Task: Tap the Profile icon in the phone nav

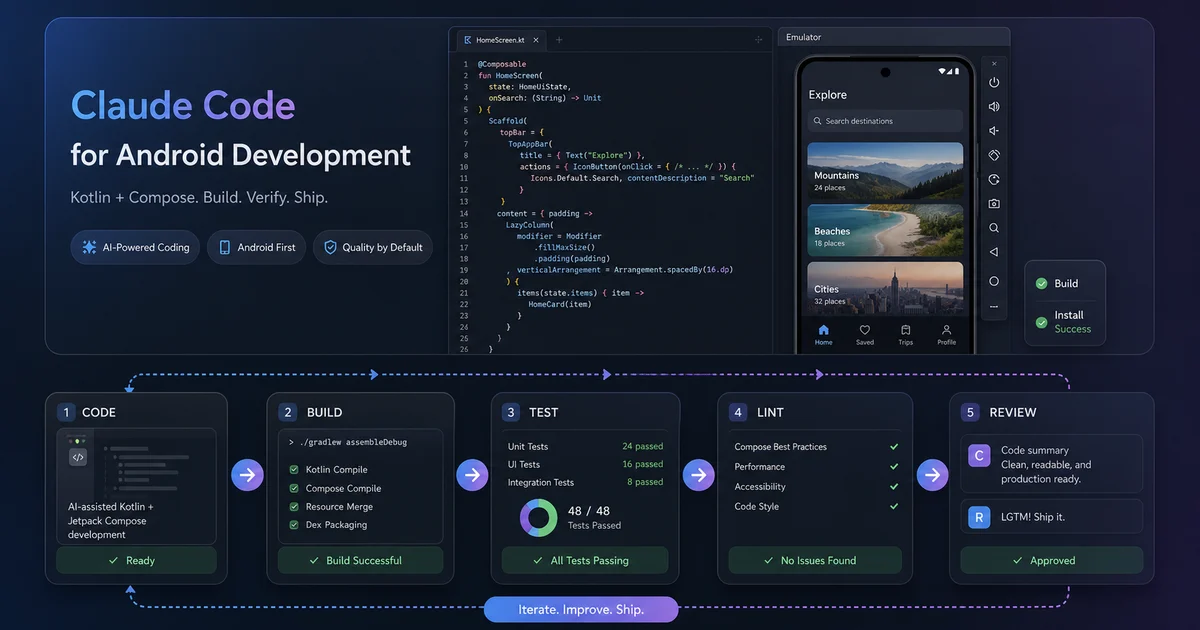Action: point(946,330)
